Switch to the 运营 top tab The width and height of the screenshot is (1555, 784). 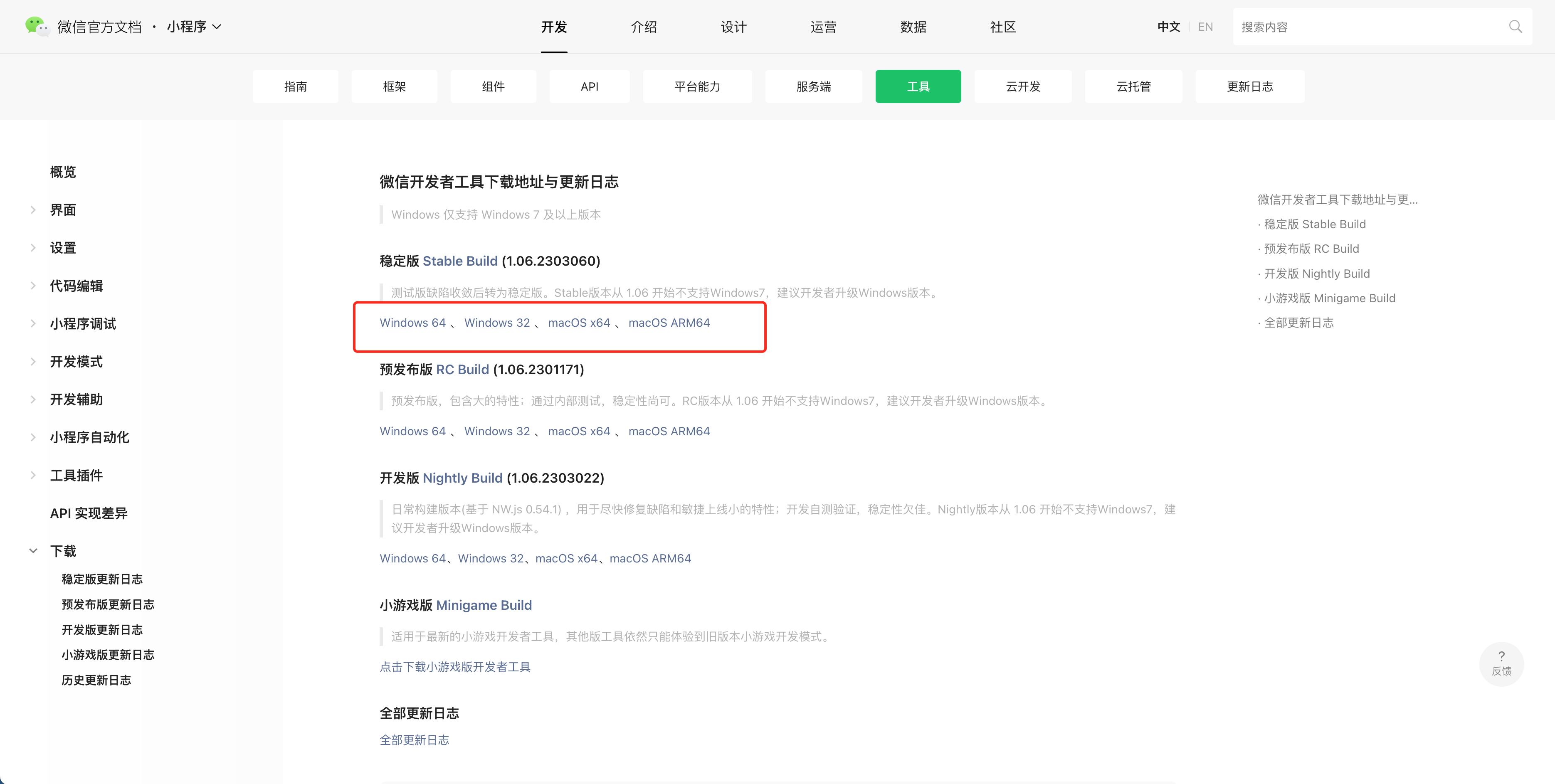pyautogui.click(x=823, y=27)
